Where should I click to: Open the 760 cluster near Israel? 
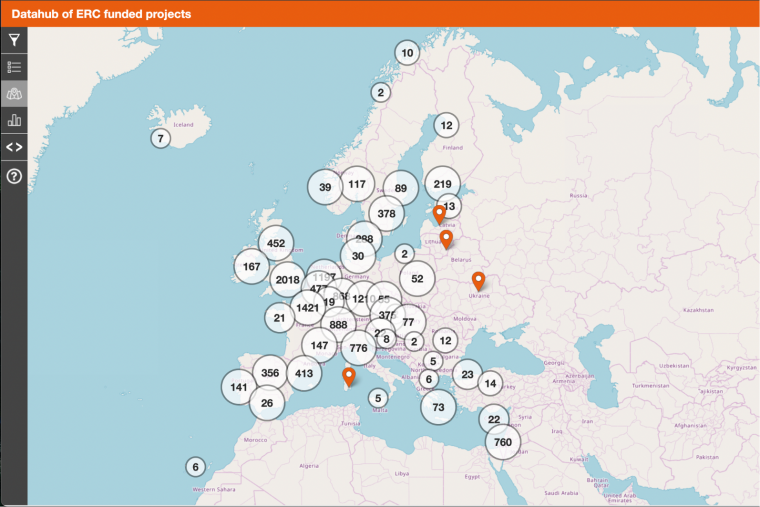pos(503,442)
